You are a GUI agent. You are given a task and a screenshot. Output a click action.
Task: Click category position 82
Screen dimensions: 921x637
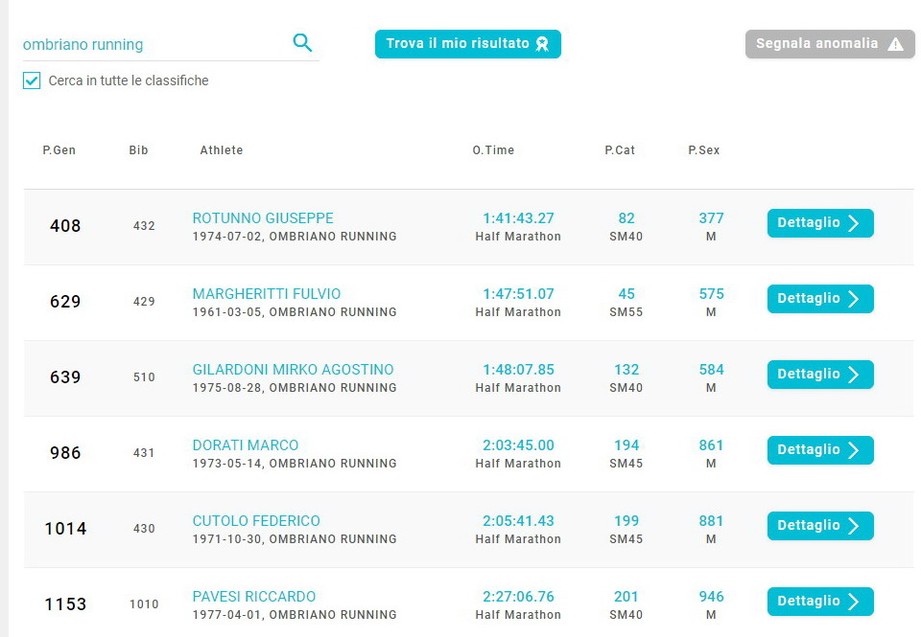point(626,218)
